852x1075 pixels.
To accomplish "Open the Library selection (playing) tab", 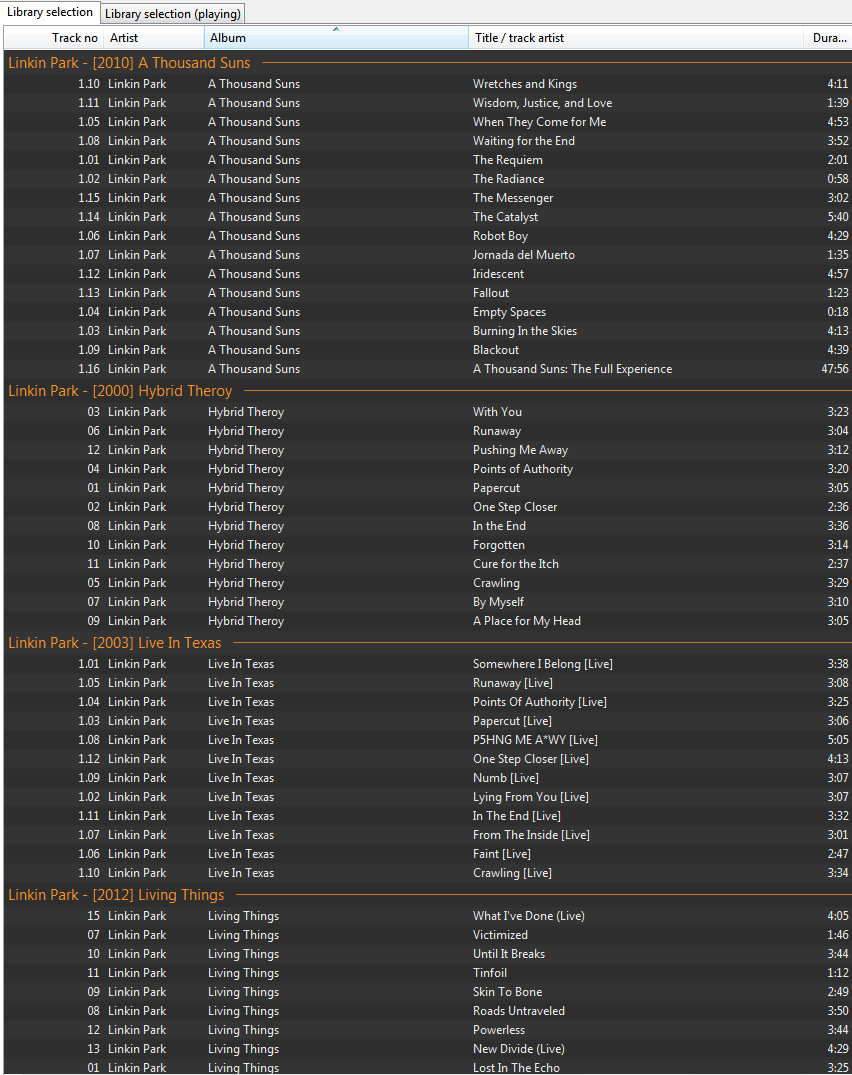I will pyautogui.click(x=172, y=14).
